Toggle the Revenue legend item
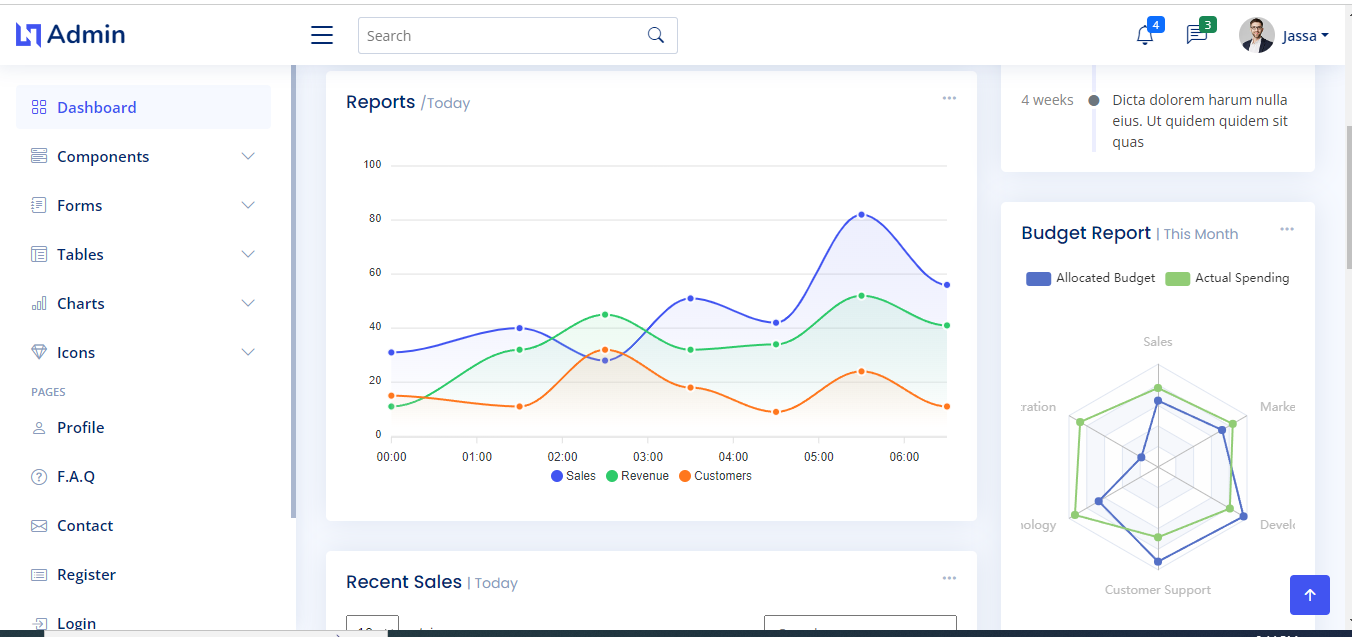This screenshot has width=1352, height=637. pos(637,475)
